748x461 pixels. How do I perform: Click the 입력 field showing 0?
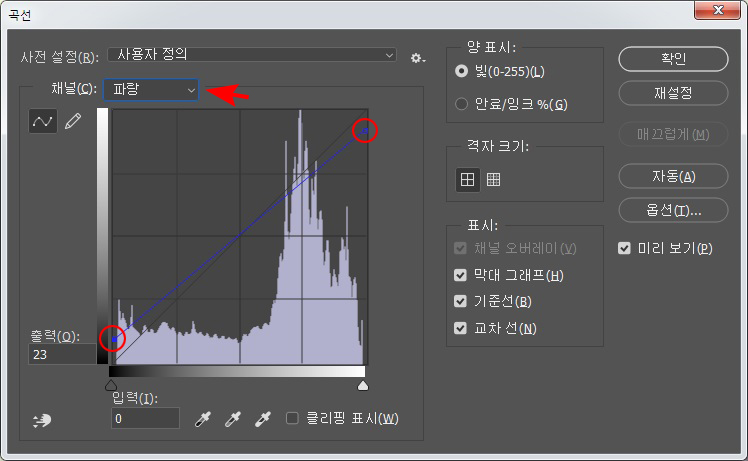[x=145, y=418]
